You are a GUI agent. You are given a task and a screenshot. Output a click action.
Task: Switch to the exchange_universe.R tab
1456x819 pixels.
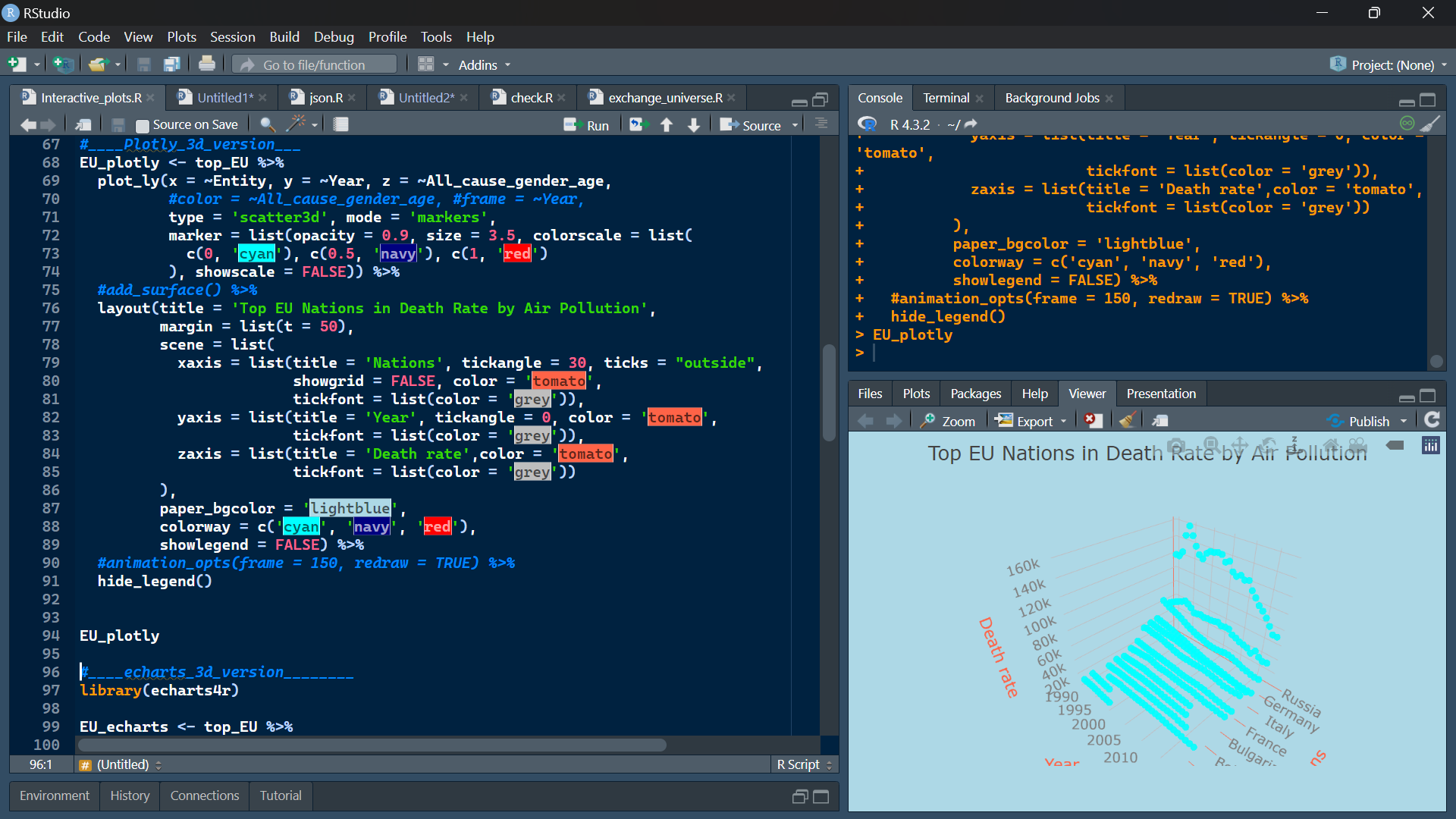point(664,98)
